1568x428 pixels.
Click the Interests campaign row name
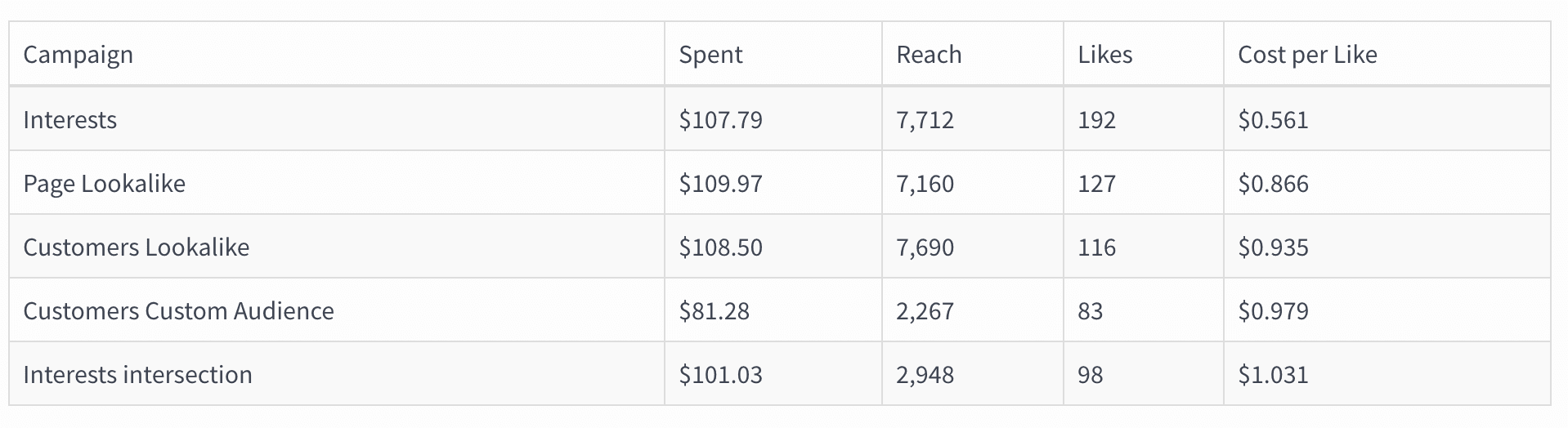coord(69,120)
